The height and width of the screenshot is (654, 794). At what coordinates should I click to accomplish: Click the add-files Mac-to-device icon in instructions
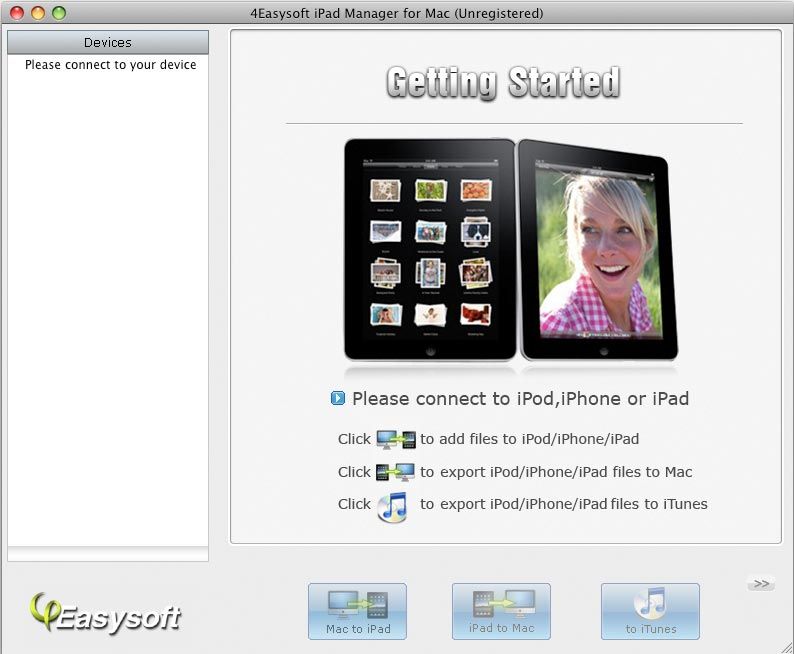pyautogui.click(x=396, y=439)
